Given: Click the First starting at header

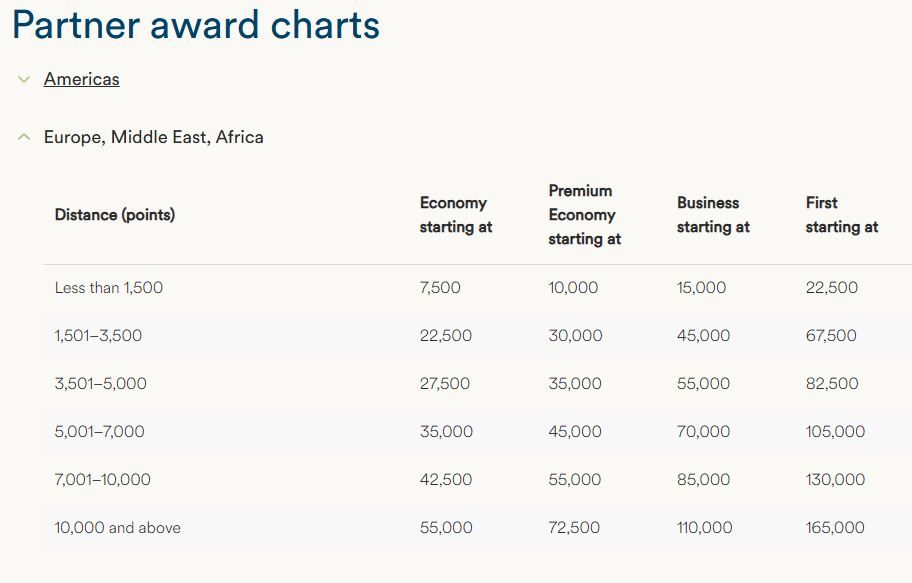Looking at the screenshot, I should [841, 215].
